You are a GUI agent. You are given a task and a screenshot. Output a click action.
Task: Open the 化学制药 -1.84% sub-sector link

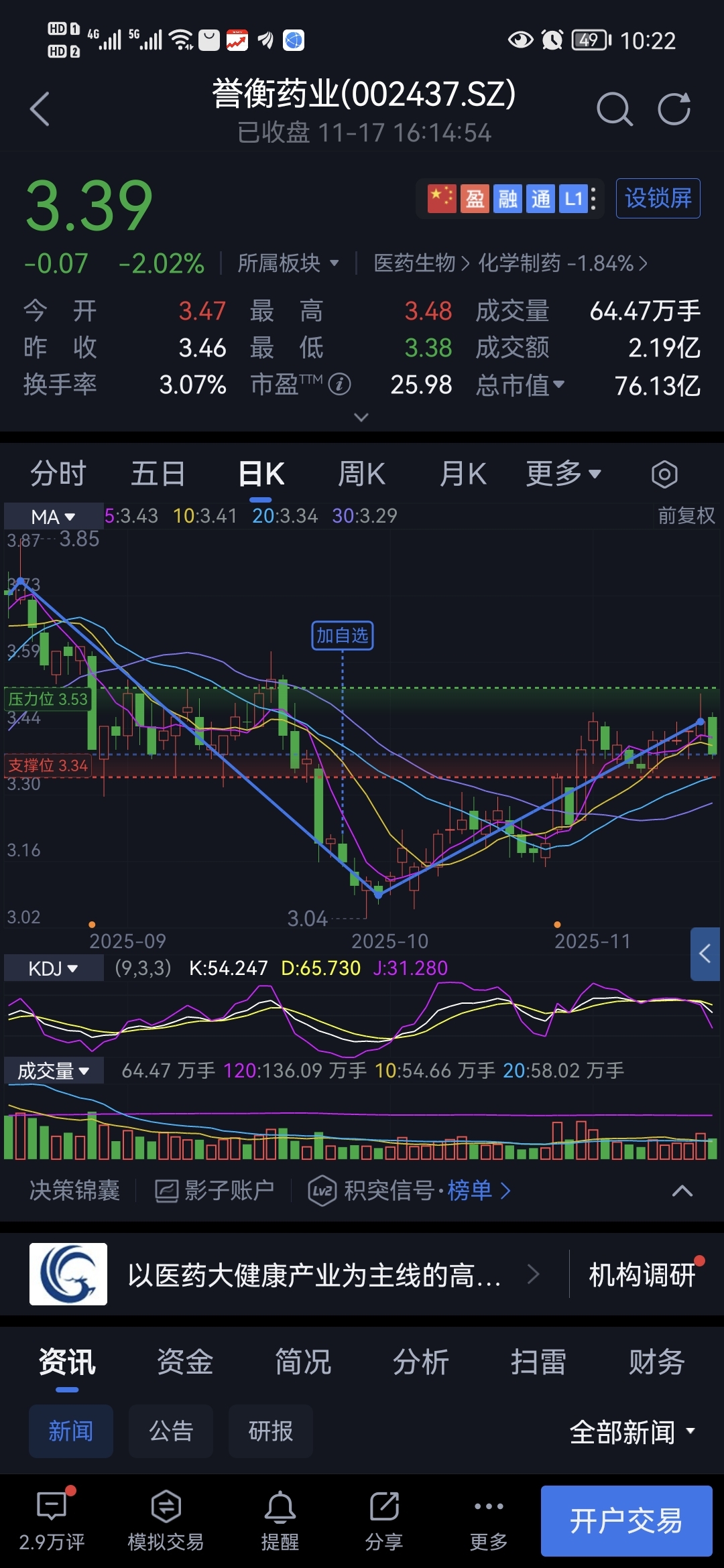[563, 263]
